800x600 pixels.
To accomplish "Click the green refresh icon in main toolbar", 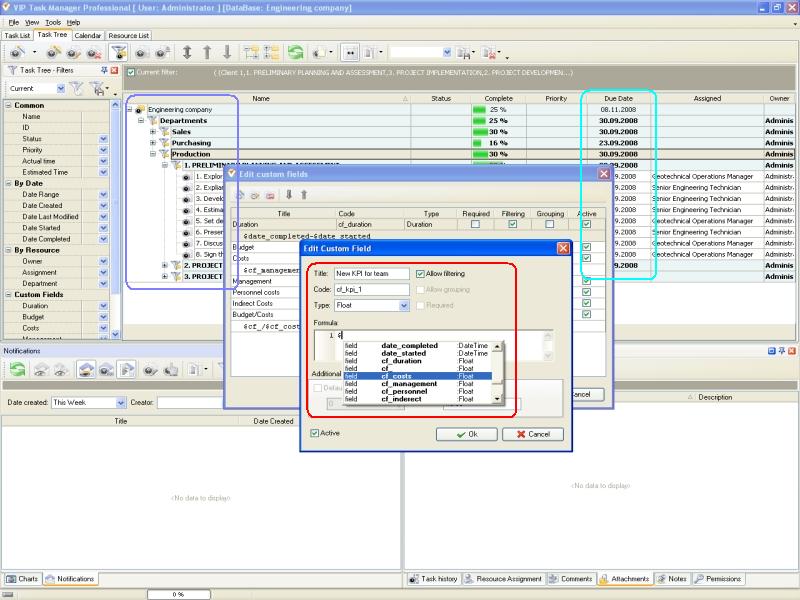I will tap(295, 52).
